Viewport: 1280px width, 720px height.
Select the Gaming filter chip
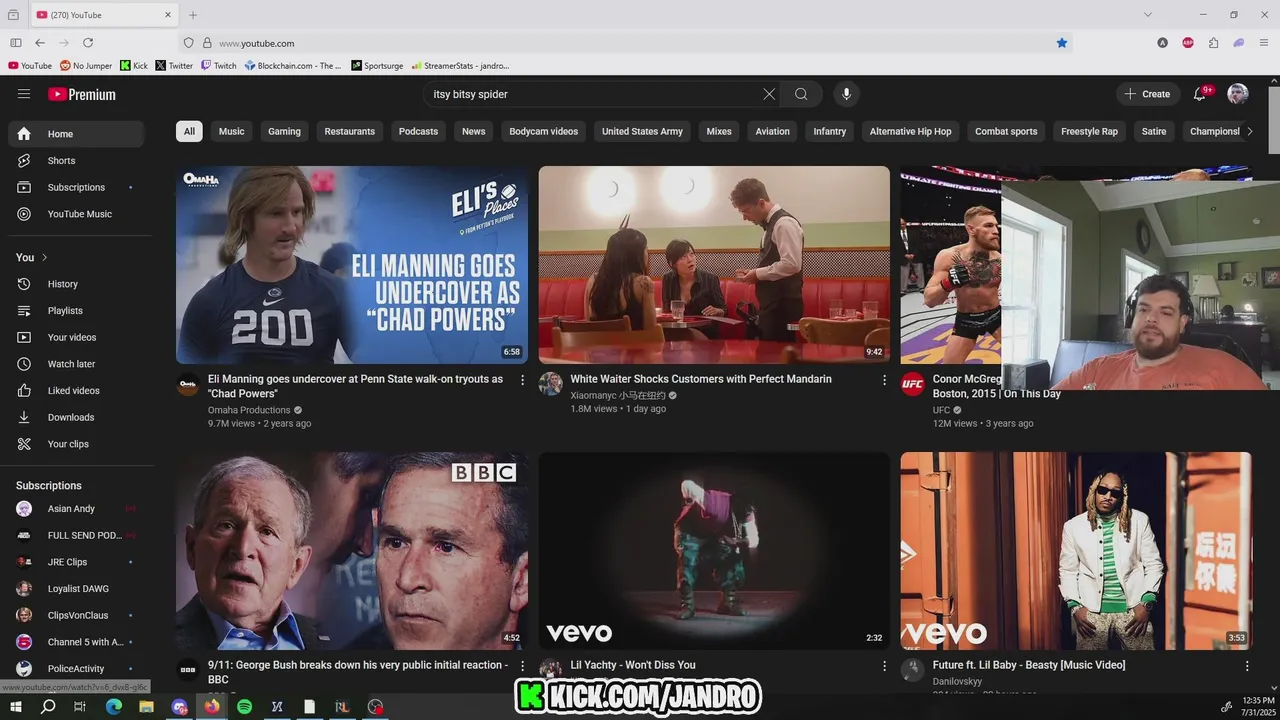point(284,131)
